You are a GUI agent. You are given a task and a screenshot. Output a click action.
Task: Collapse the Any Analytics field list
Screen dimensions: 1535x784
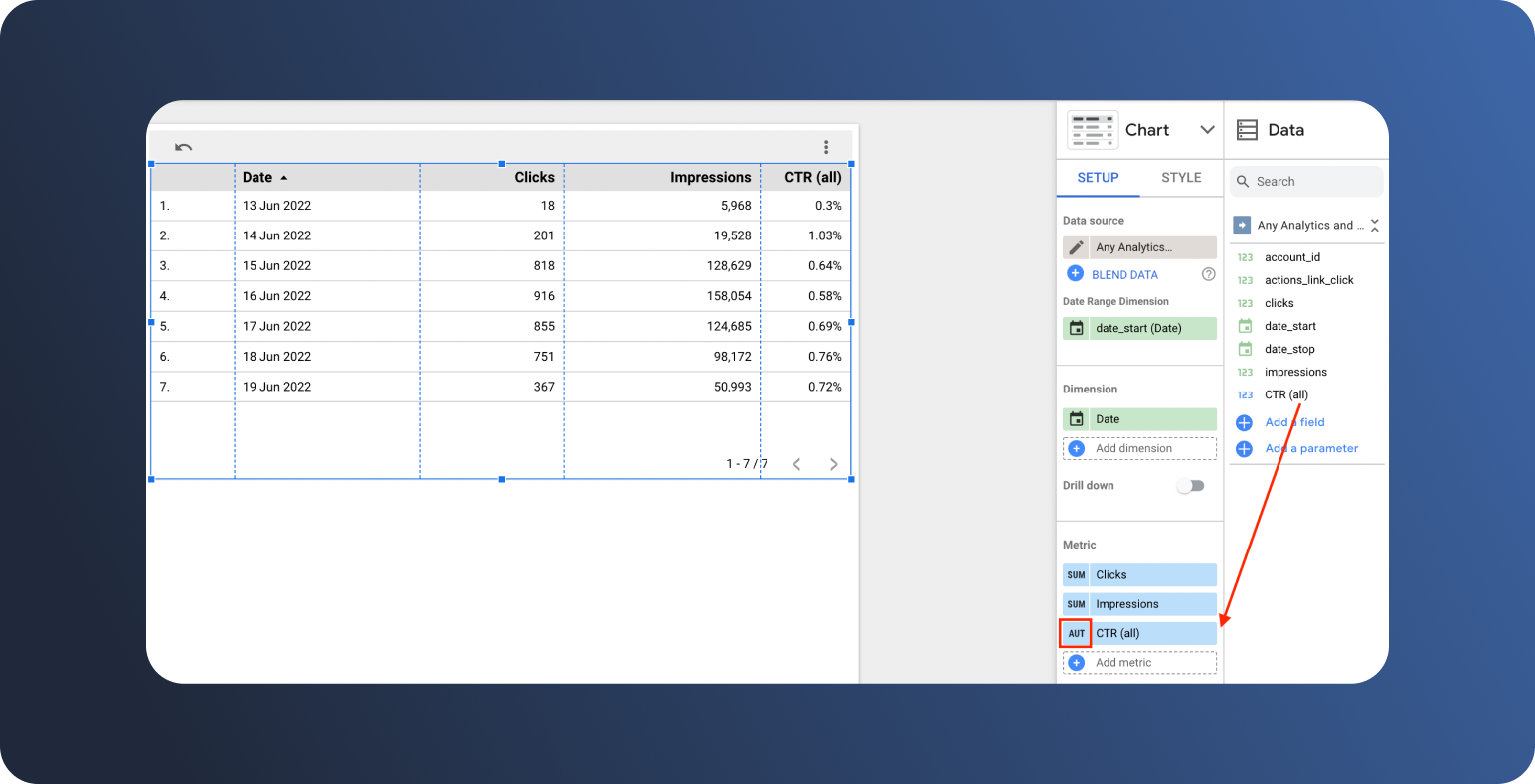pyautogui.click(x=1374, y=225)
